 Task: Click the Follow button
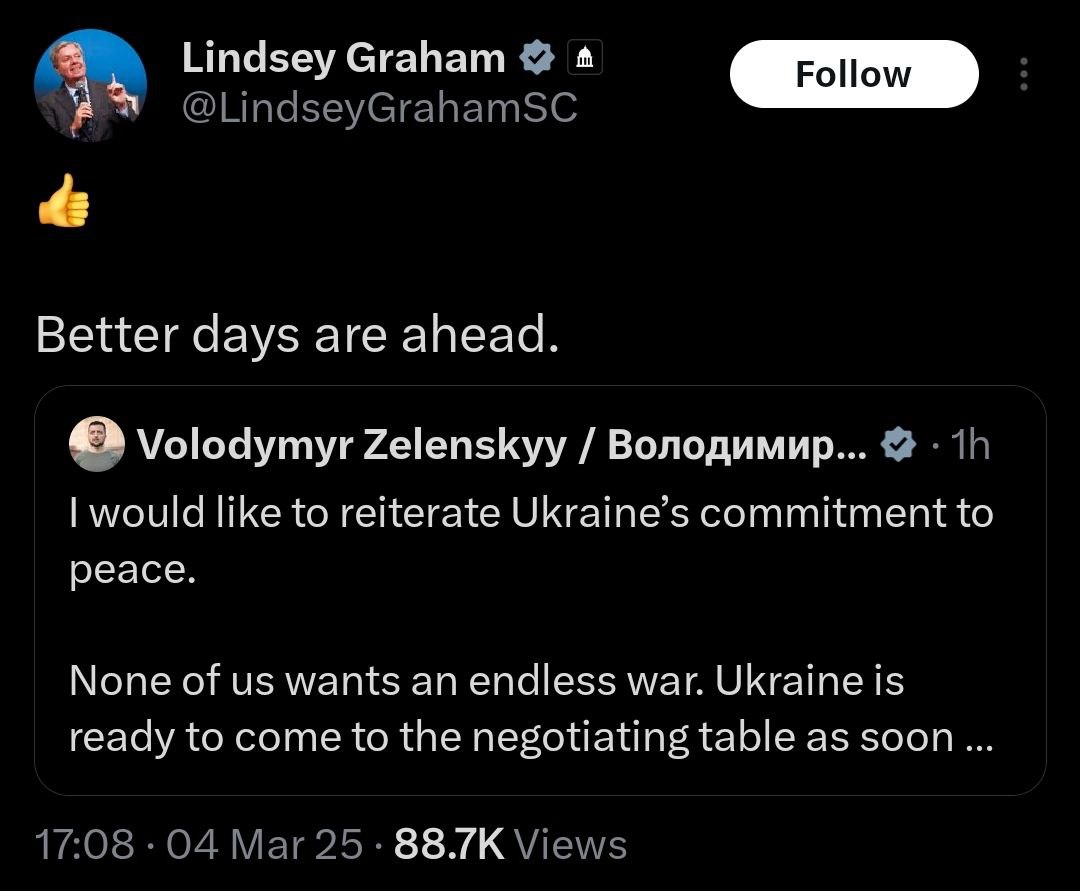853,74
